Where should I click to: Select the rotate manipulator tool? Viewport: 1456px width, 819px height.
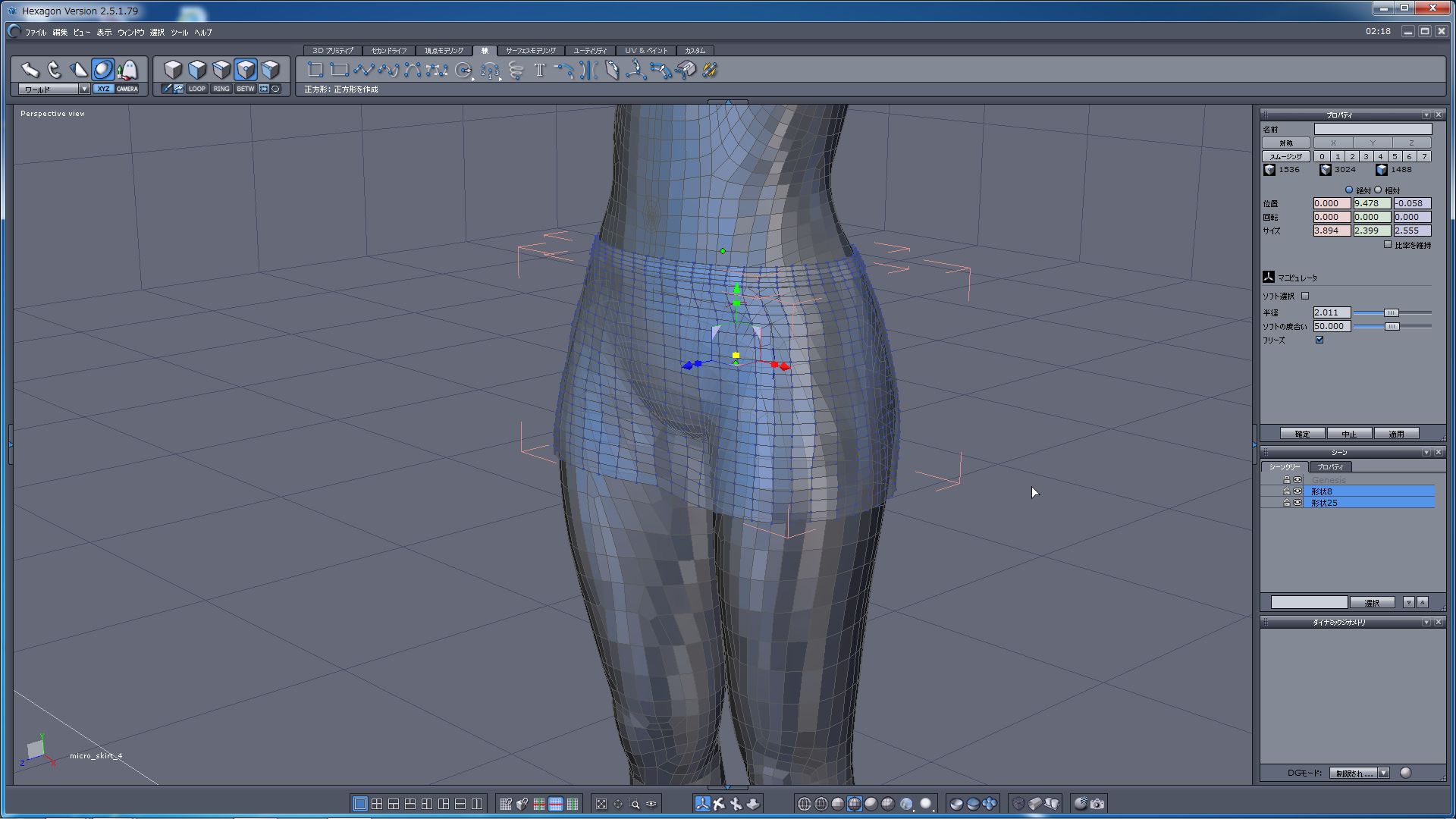pos(54,70)
